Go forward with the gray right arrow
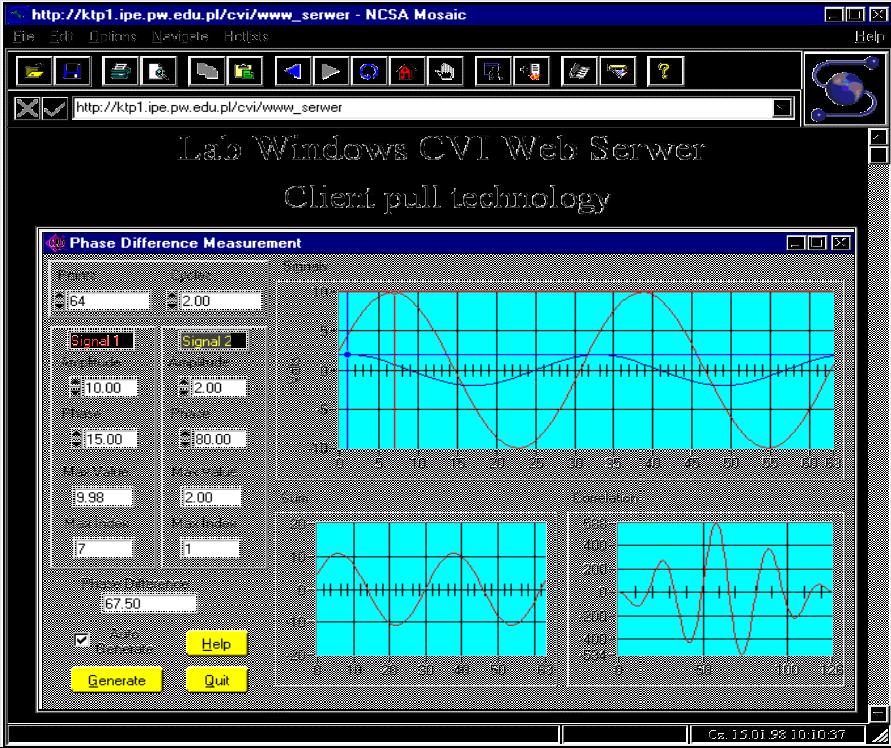891x748 pixels. pos(331,72)
